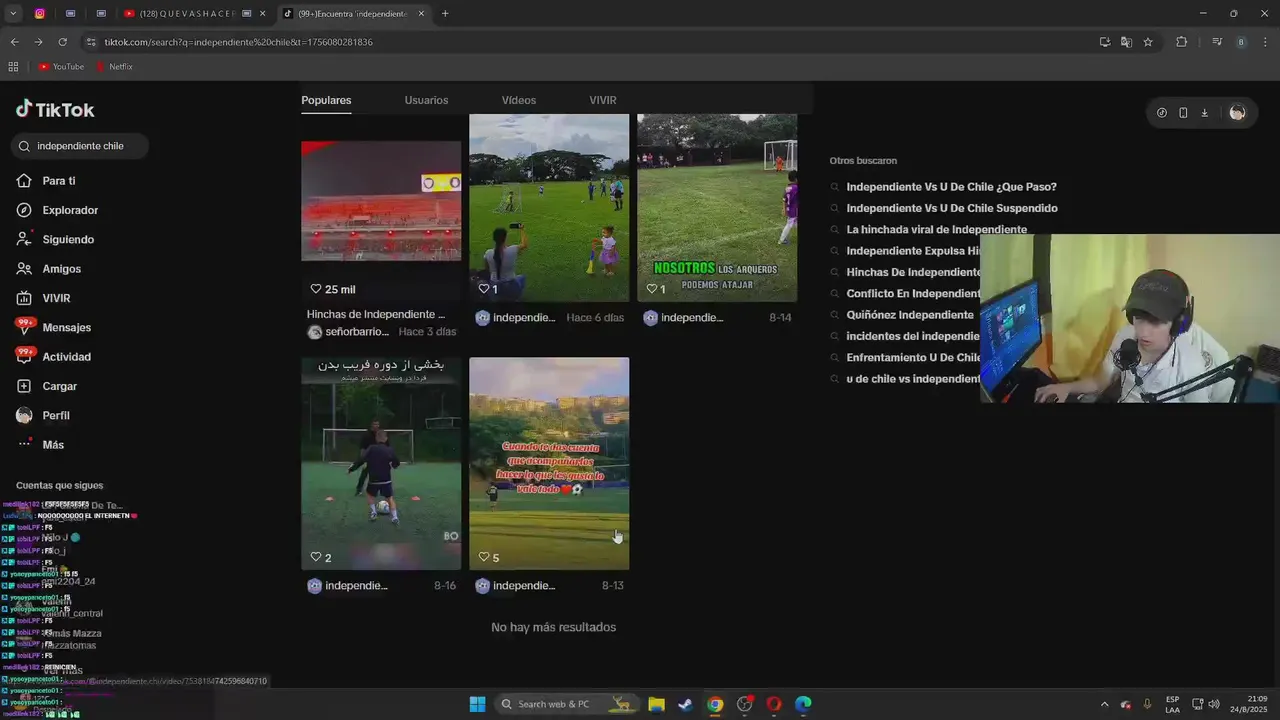Click the install app icon in address bar
Screen dimensions: 1280x720
point(1104,42)
